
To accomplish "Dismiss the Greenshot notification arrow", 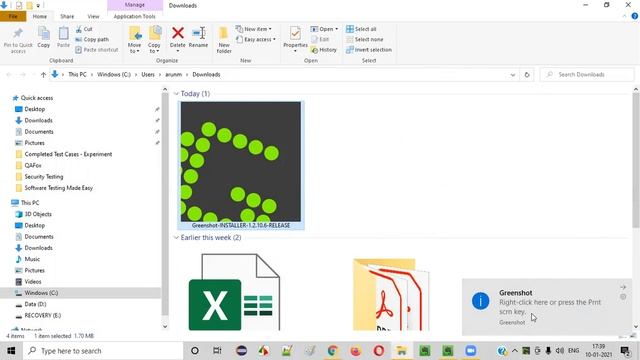I will [x=623, y=287].
